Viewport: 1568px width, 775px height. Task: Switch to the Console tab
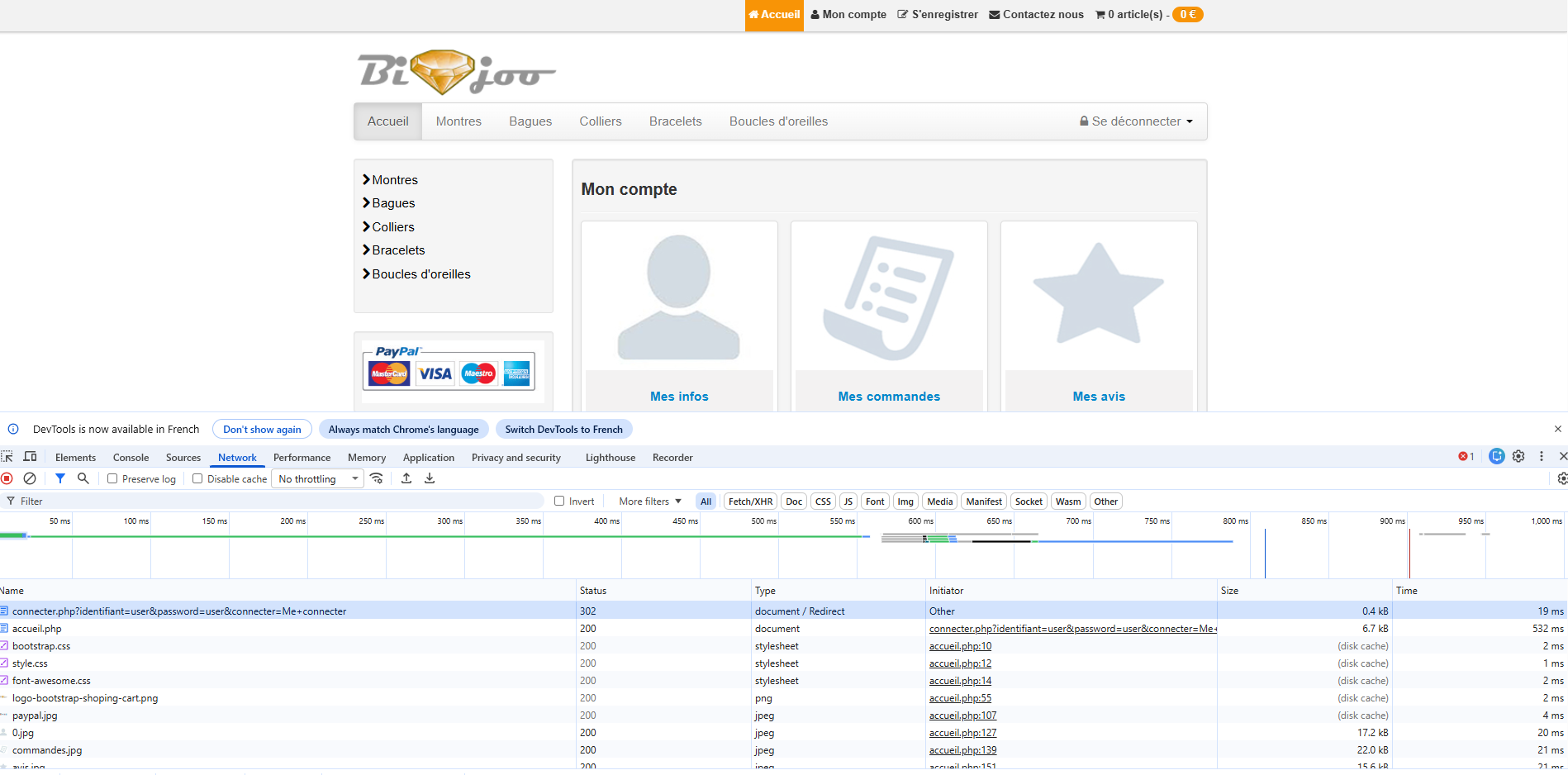coord(131,458)
